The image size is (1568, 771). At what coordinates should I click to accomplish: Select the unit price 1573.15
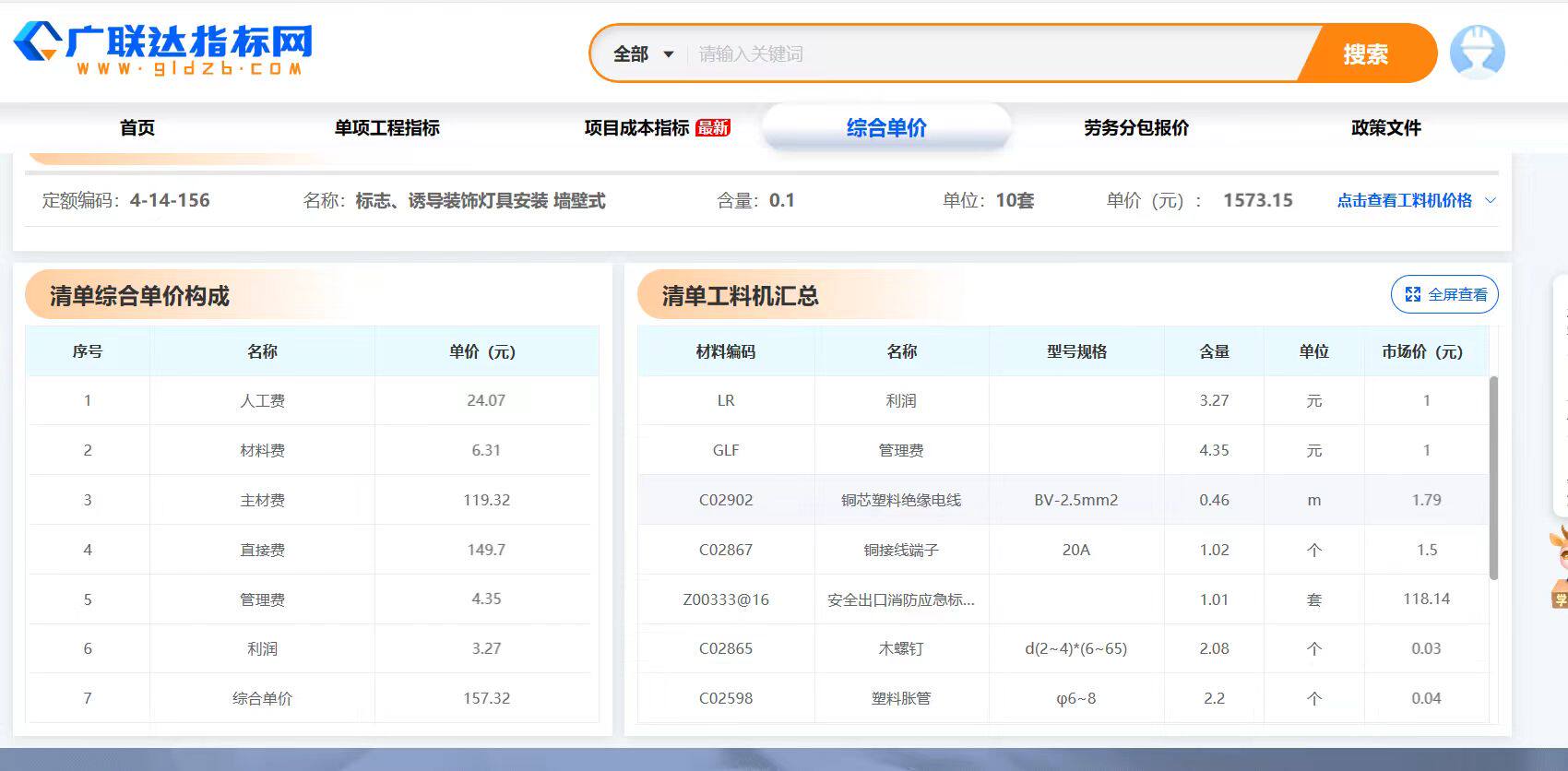tap(1258, 200)
